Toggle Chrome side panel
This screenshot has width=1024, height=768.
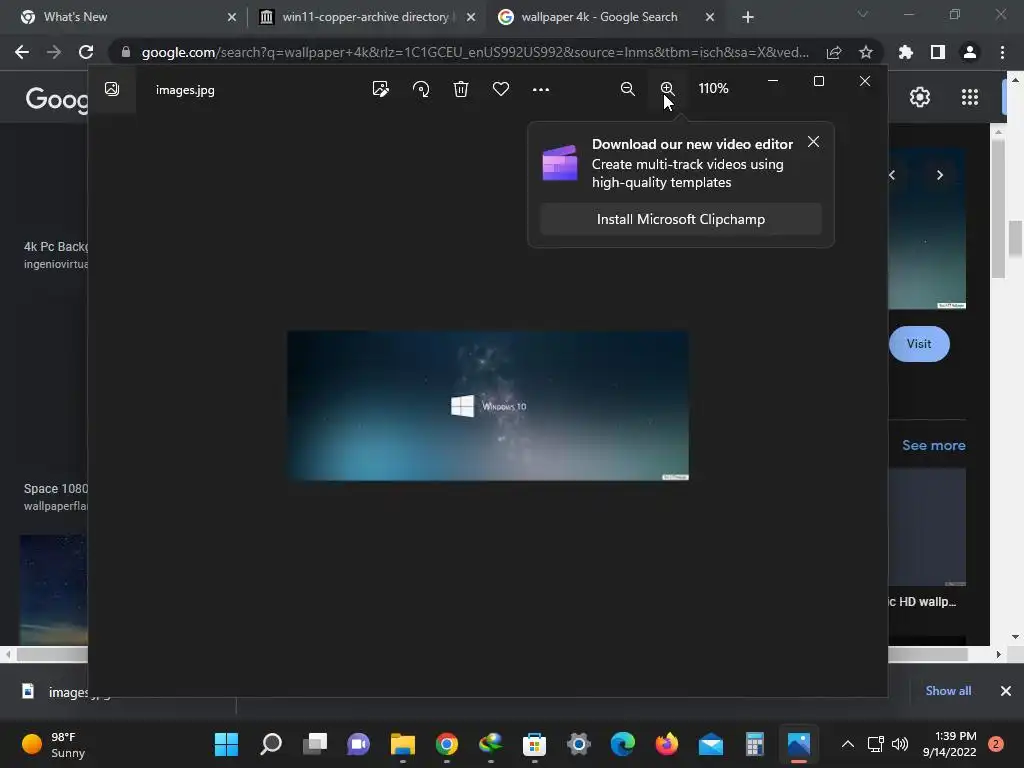click(x=938, y=52)
